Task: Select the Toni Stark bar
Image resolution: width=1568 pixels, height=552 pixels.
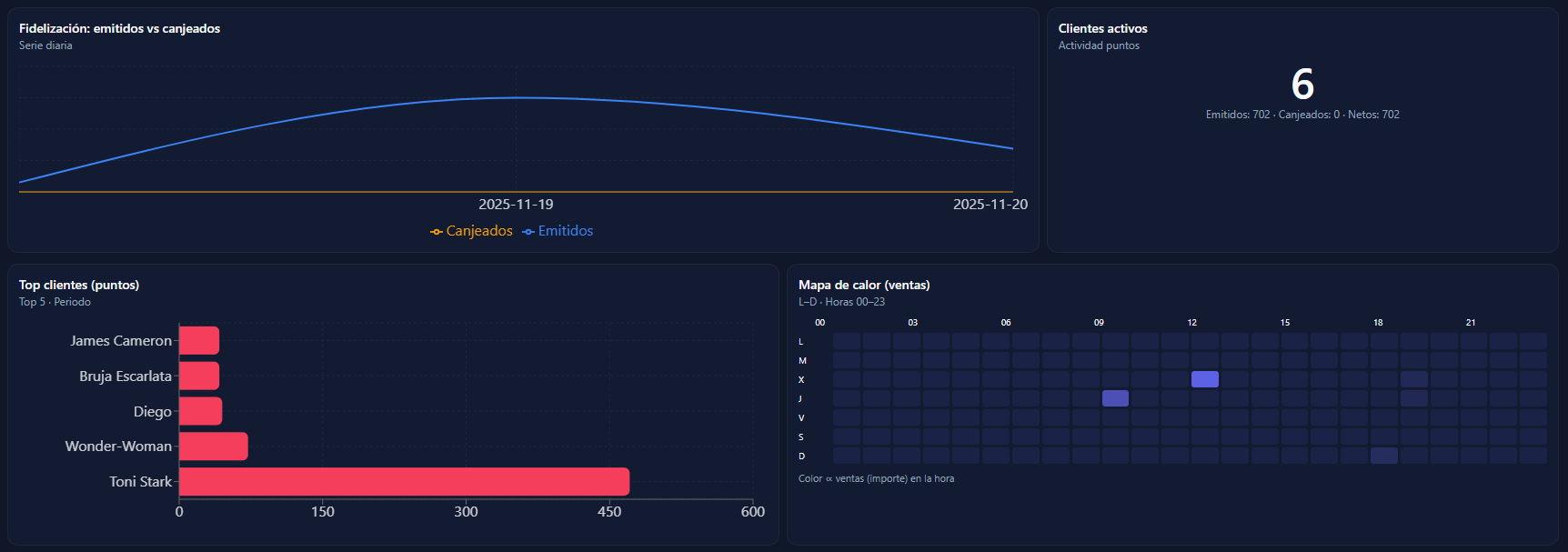Action: pyautogui.click(x=404, y=482)
